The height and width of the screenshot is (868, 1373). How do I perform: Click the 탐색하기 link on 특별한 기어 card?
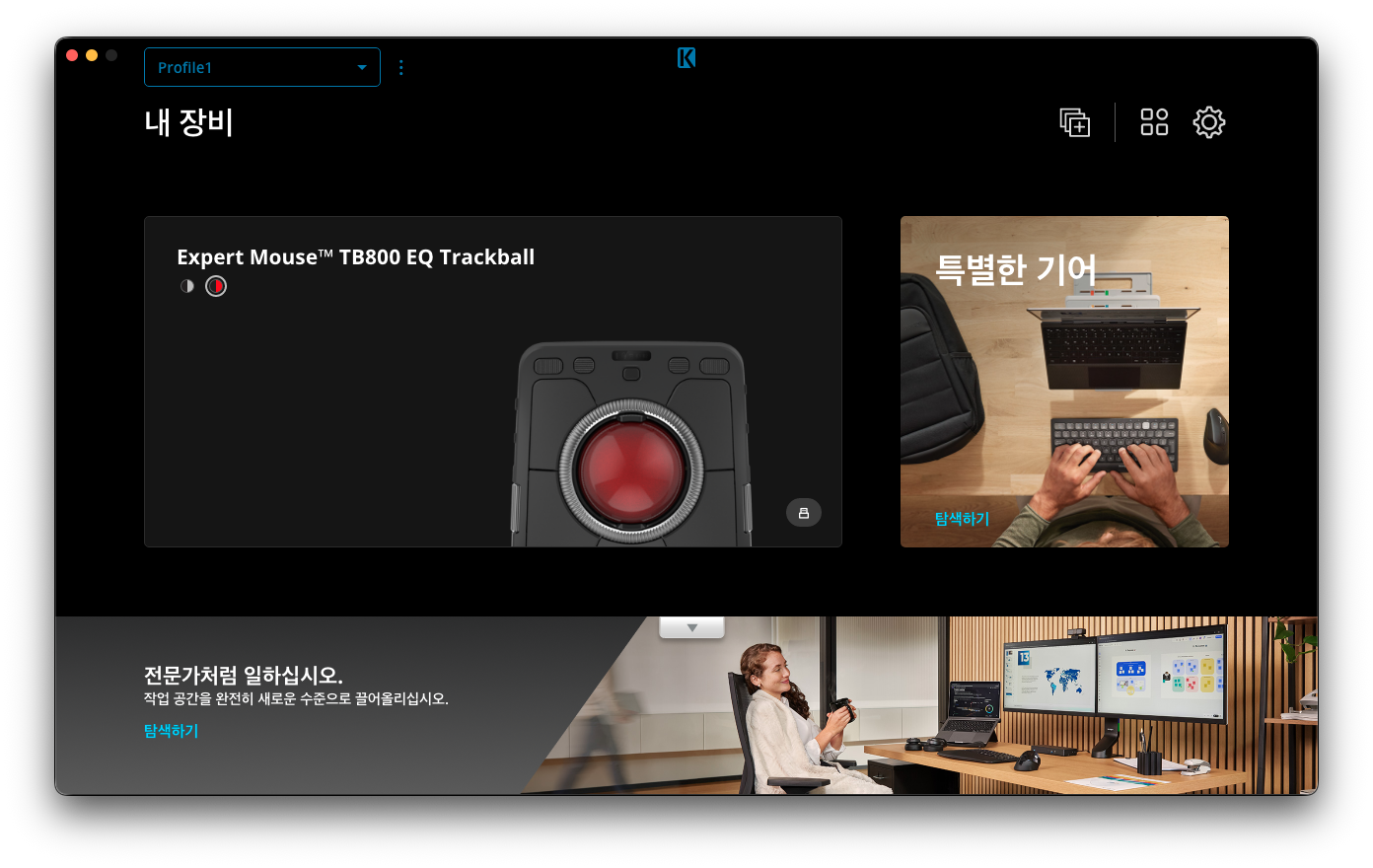(962, 519)
